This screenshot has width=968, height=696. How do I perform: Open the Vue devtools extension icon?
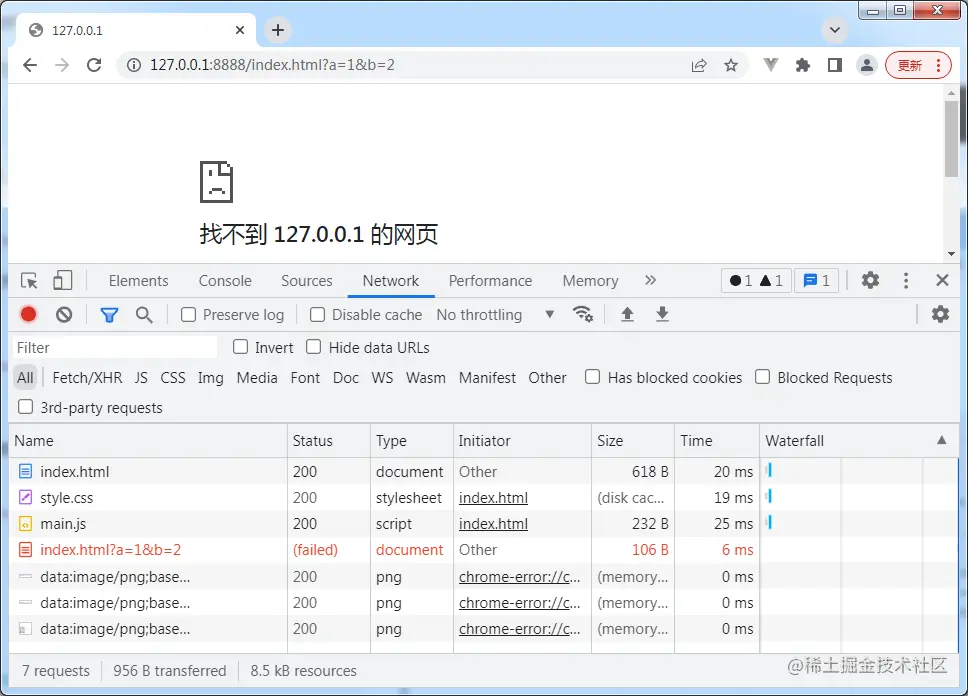click(x=770, y=65)
